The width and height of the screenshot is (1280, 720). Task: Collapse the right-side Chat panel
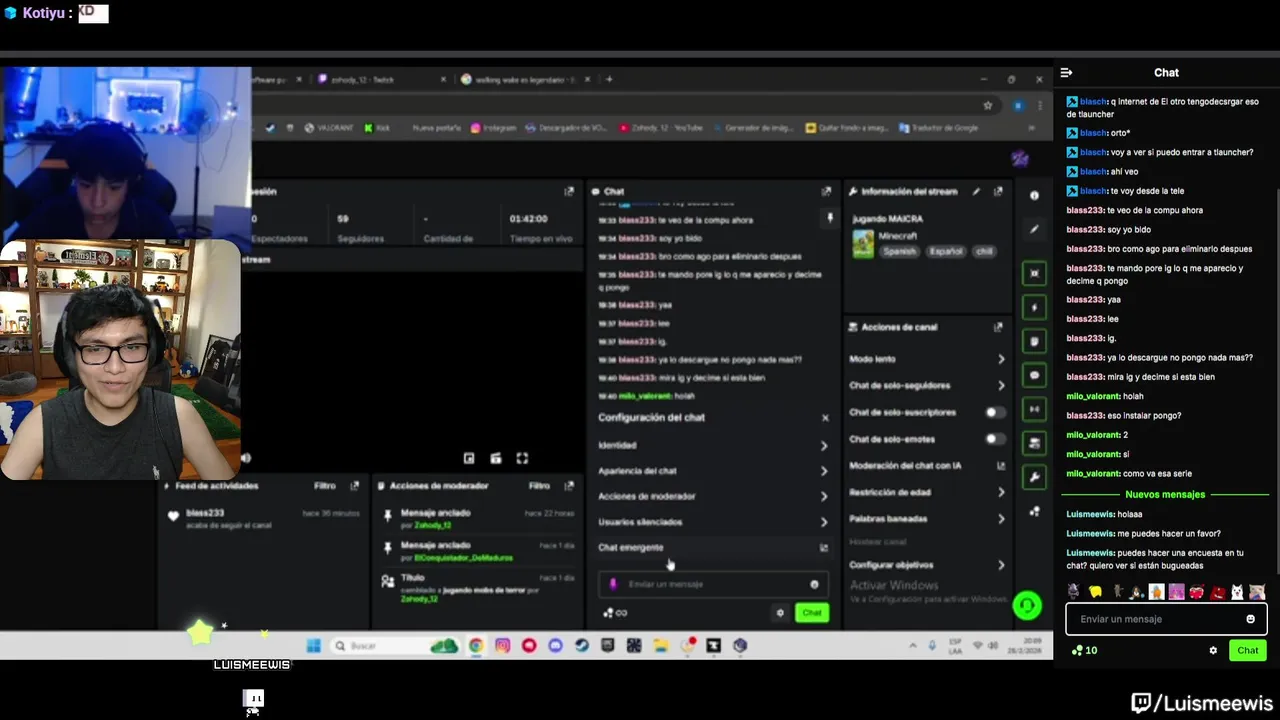tap(1066, 72)
